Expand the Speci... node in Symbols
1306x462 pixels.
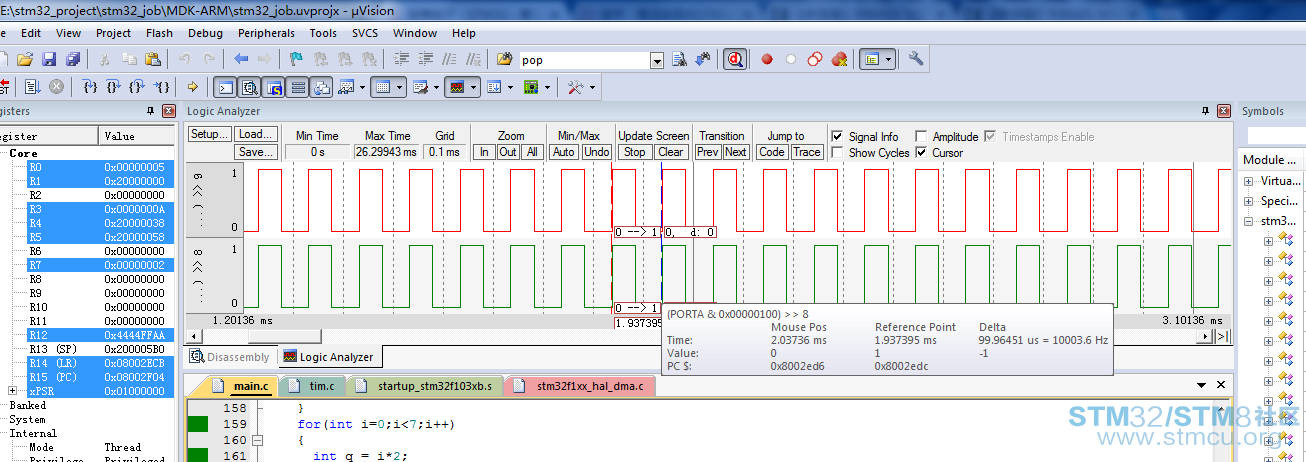click(x=1248, y=201)
